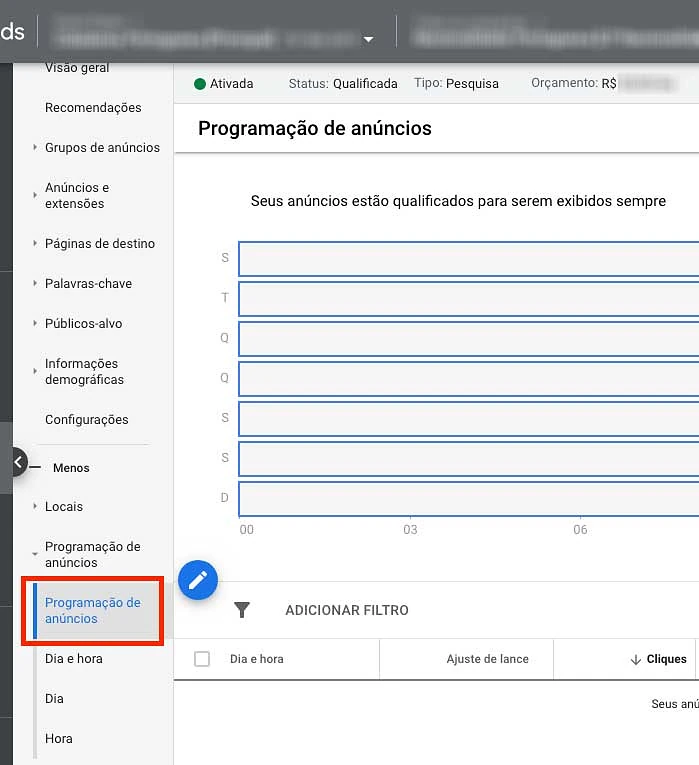
Task: Expand Públicos-alvo submenu arrow
Action: pos(35,323)
